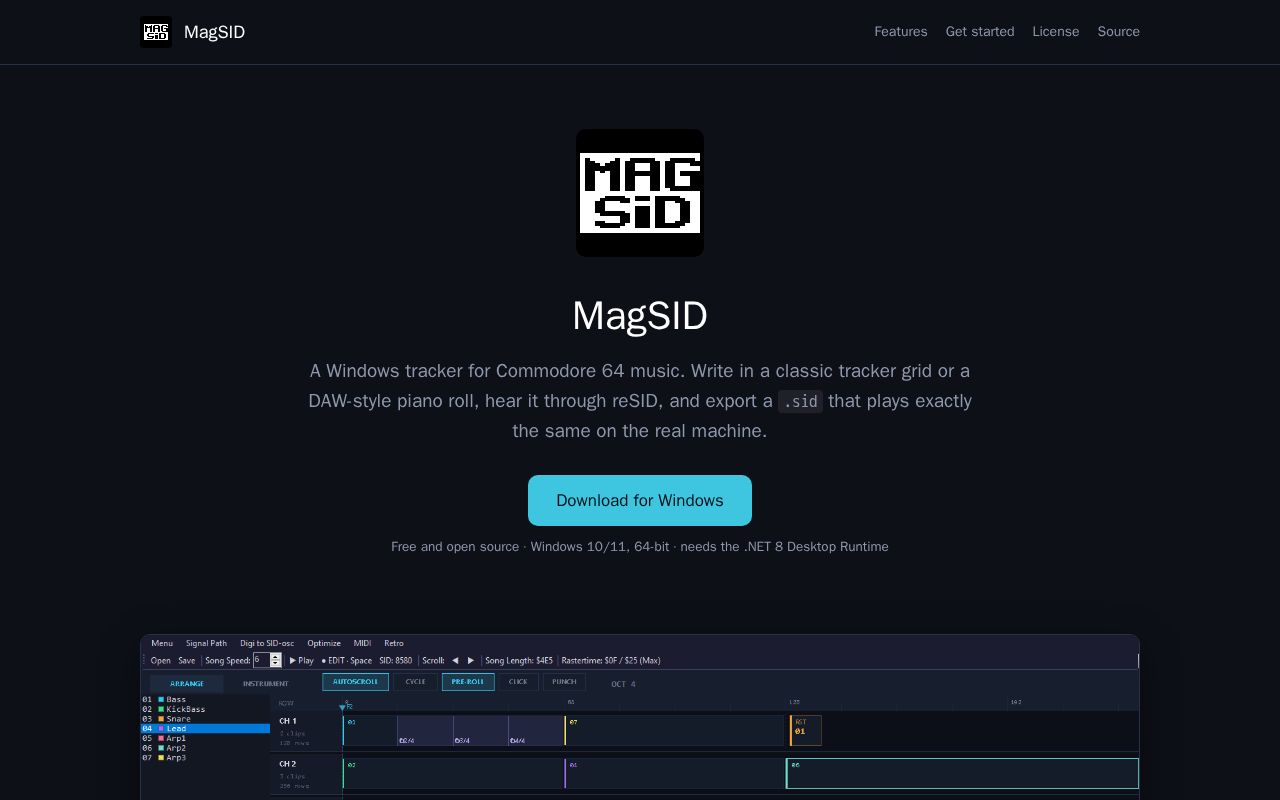Screen dimensions: 1280x800
Task: Go to the Get started link
Action: coord(980,32)
